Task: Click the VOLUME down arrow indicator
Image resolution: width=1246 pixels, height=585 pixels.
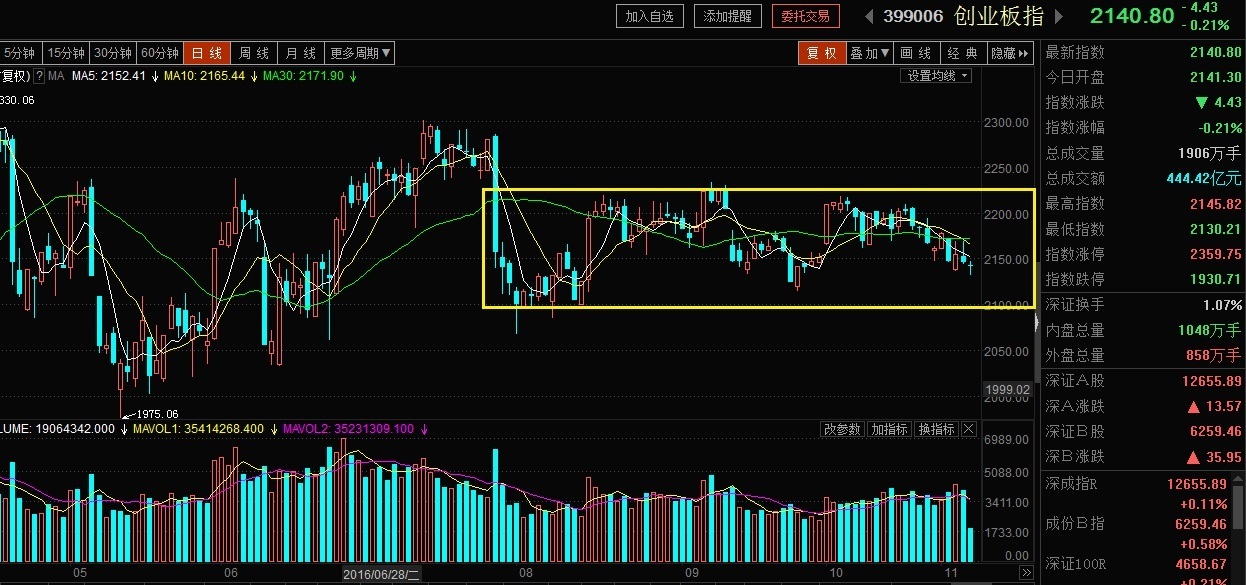Action: pyautogui.click(x=124, y=429)
